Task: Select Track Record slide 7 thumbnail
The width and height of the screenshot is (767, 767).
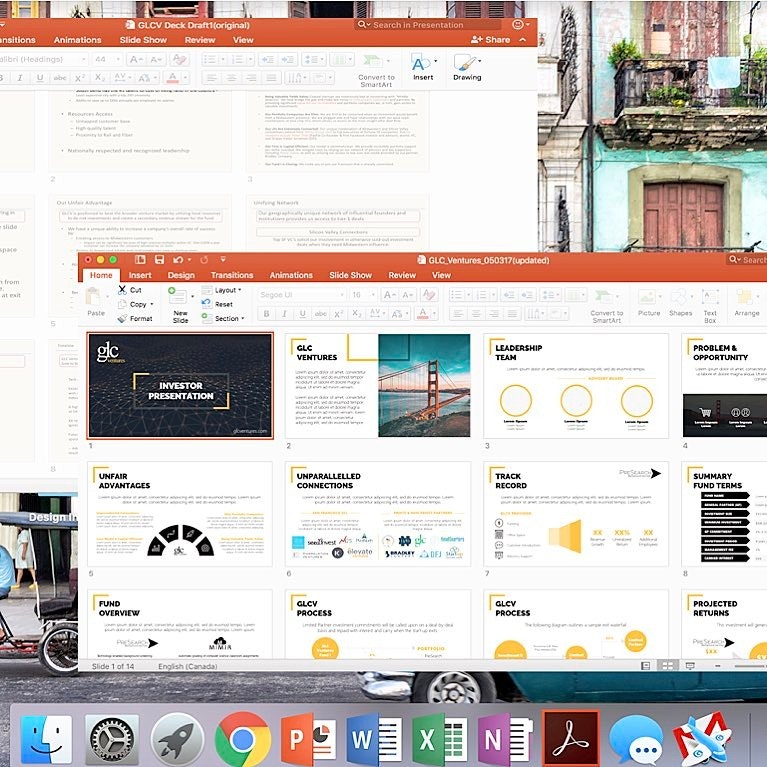Action: [x=576, y=514]
